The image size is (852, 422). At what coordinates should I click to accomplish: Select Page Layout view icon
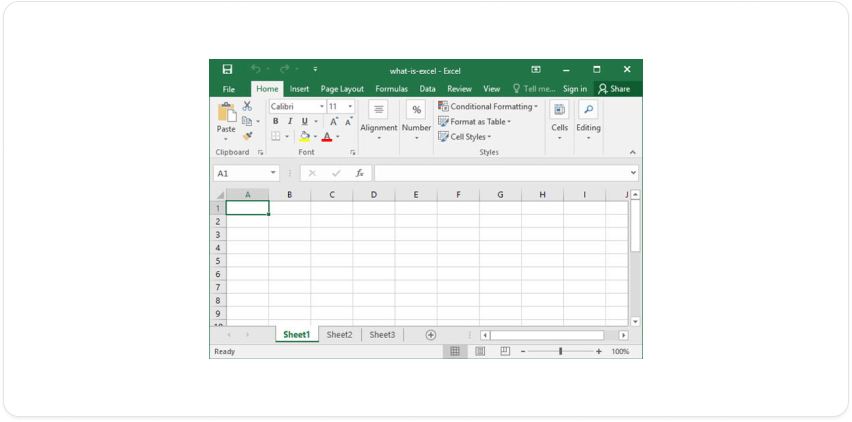(480, 351)
